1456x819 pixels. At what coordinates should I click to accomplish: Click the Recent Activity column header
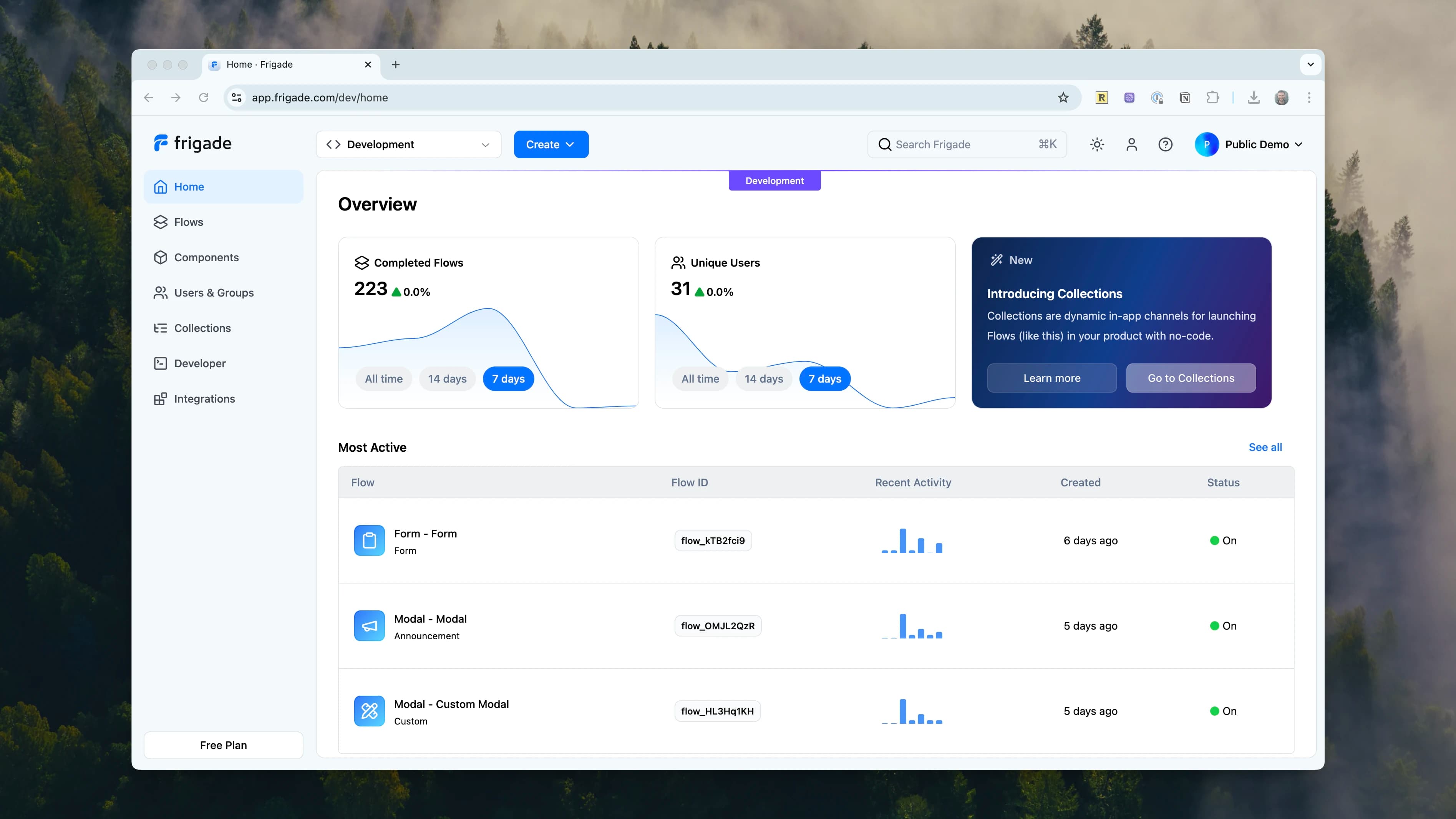point(913,483)
